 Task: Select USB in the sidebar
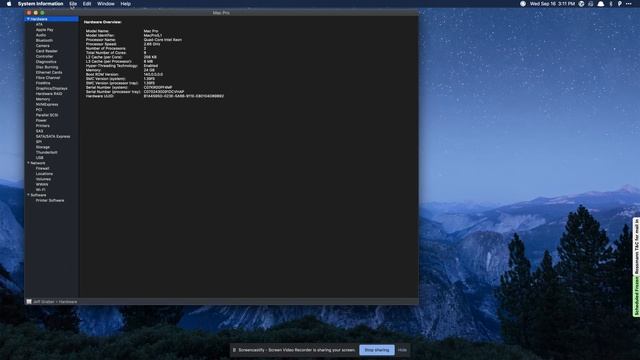click(40, 158)
